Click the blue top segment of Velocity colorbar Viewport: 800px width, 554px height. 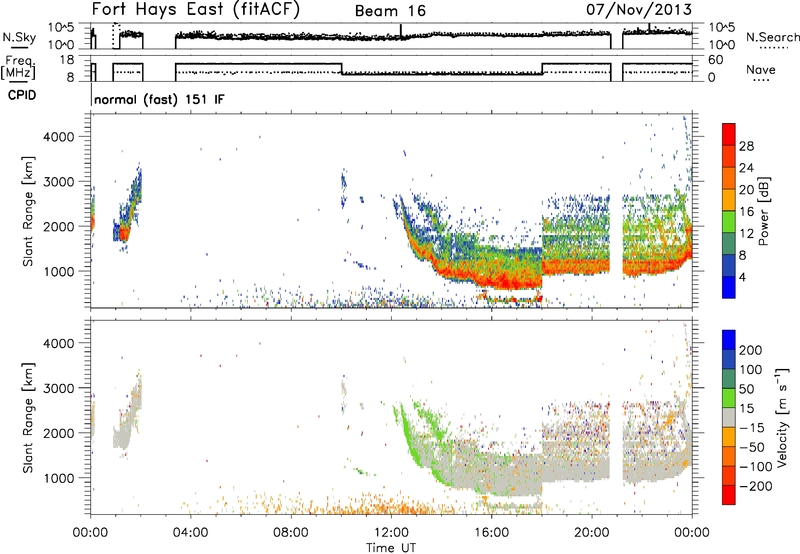(x=729, y=339)
